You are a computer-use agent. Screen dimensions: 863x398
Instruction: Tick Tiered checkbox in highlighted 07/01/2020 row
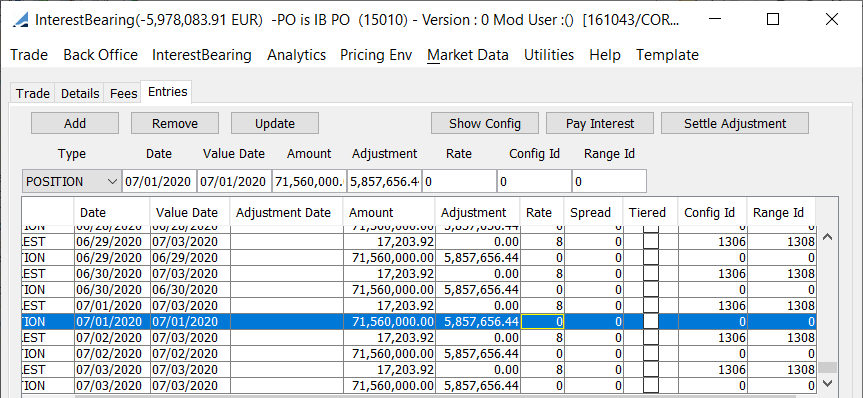click(651, 321)
